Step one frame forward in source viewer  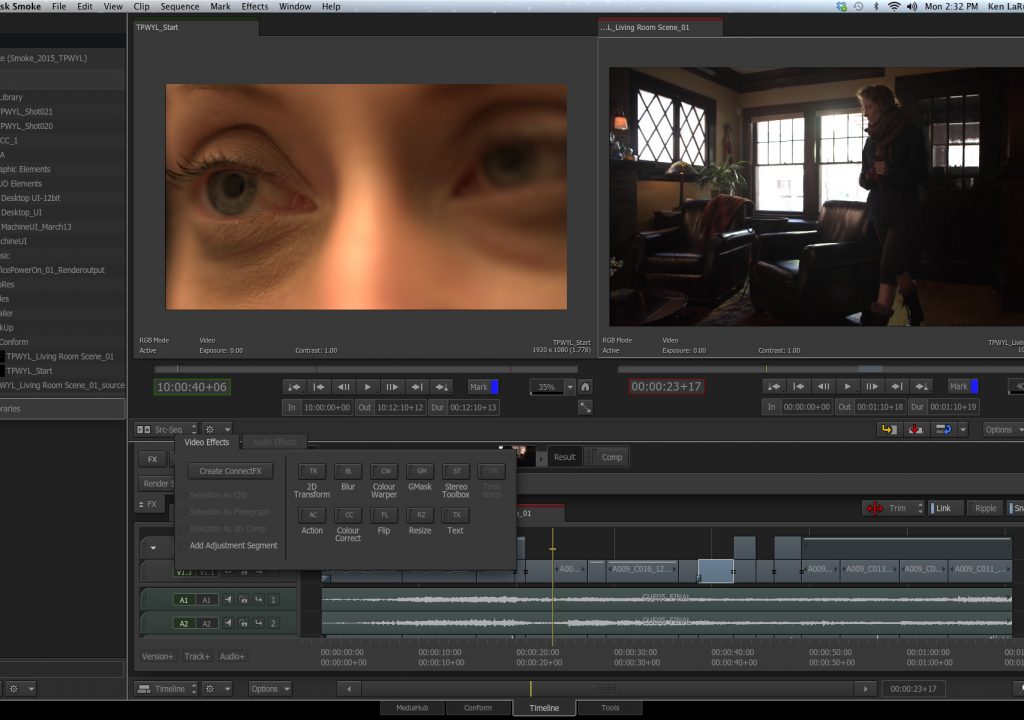(x=392, y=387)
